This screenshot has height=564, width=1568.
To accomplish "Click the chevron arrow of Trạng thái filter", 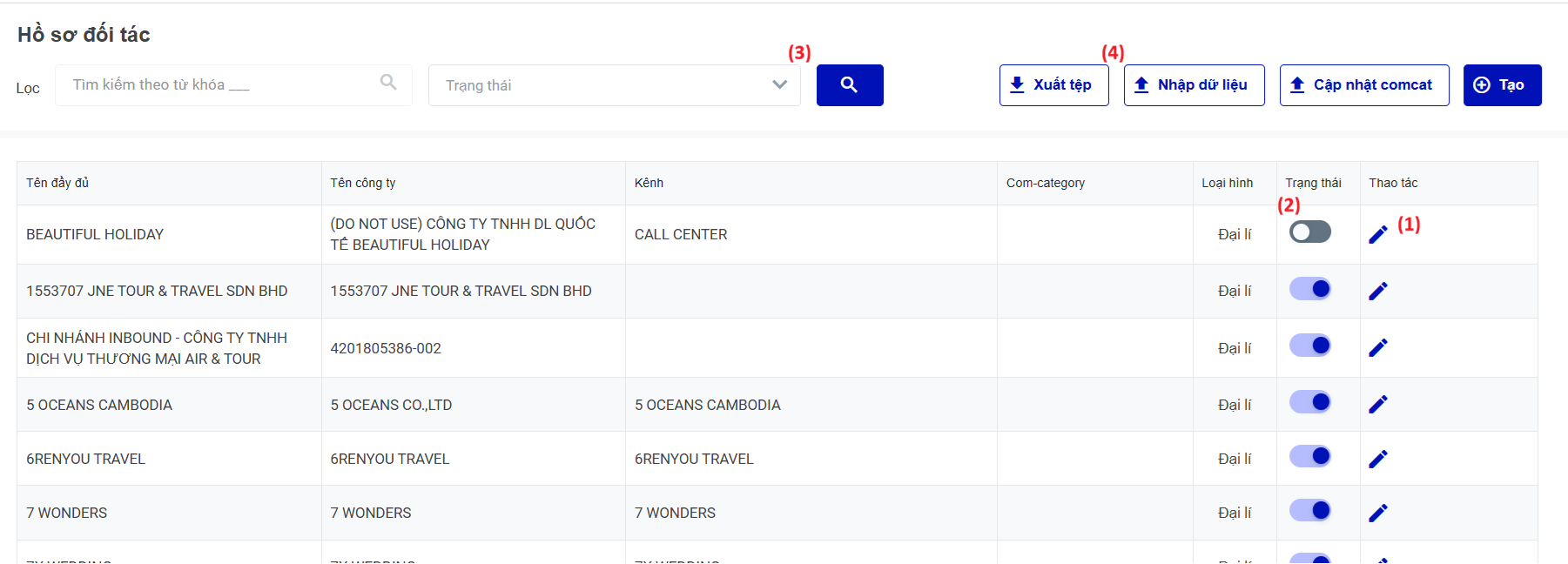I will tap(780, 84).
